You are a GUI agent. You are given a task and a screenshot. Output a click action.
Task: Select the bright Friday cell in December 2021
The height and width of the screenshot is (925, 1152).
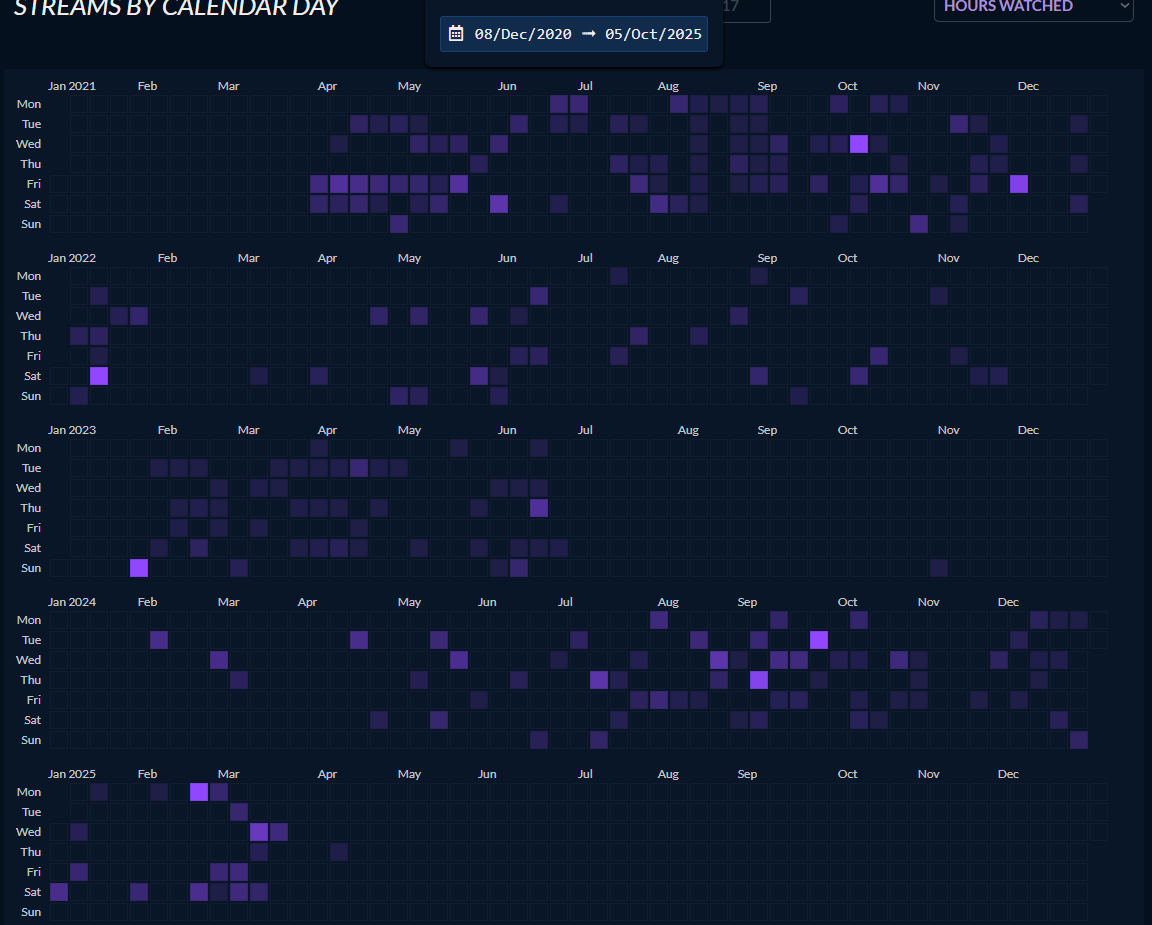pos(1019,184)
